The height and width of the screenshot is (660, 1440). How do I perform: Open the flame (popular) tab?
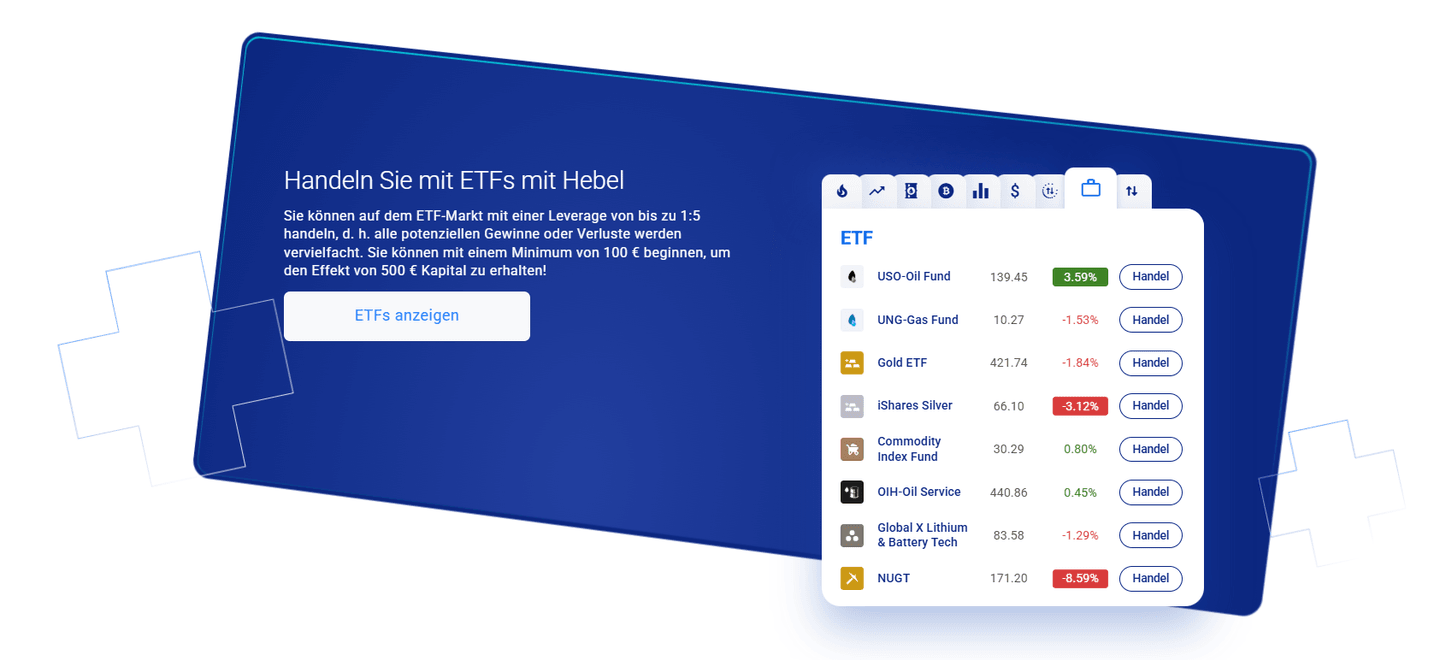click(x=842, y=191)
